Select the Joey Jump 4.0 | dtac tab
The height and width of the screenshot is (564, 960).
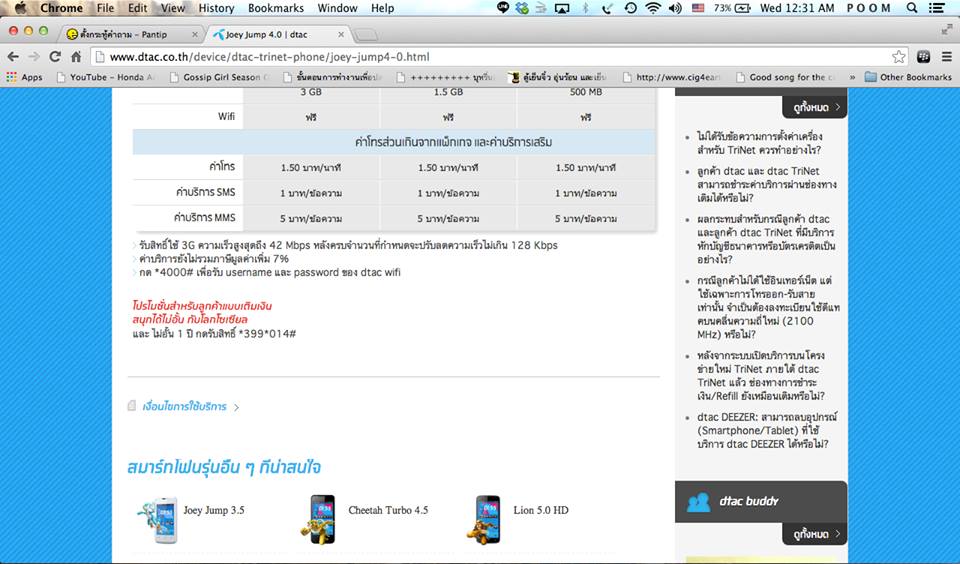[279, 34]
